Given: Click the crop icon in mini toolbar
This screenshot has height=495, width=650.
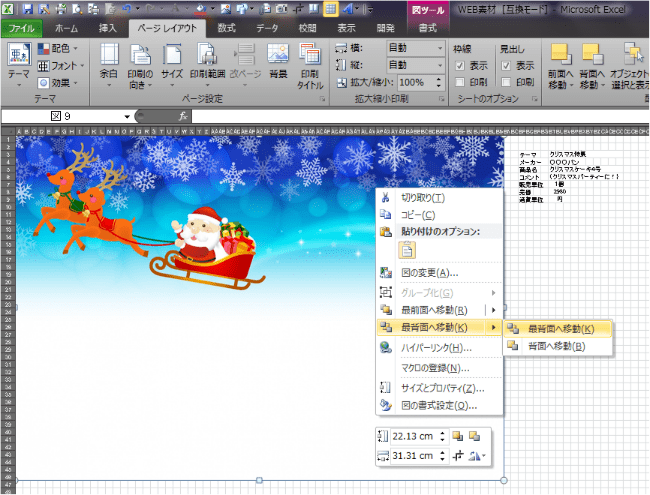Looking at the screenshot, I should coord(458,456).
